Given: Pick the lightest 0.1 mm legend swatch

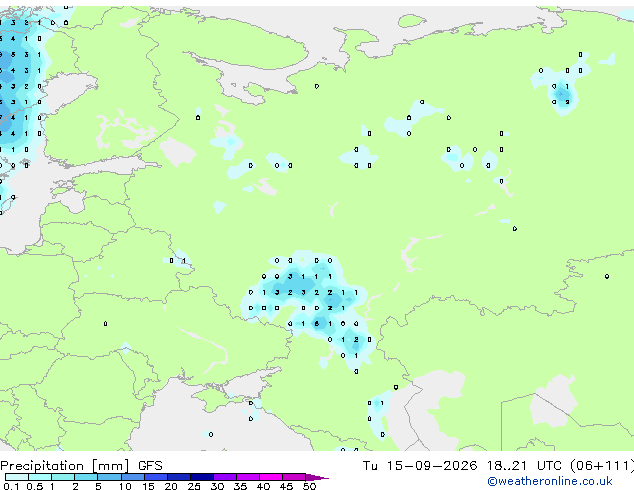Looking at the screenshot, I should tap(17, 477).
